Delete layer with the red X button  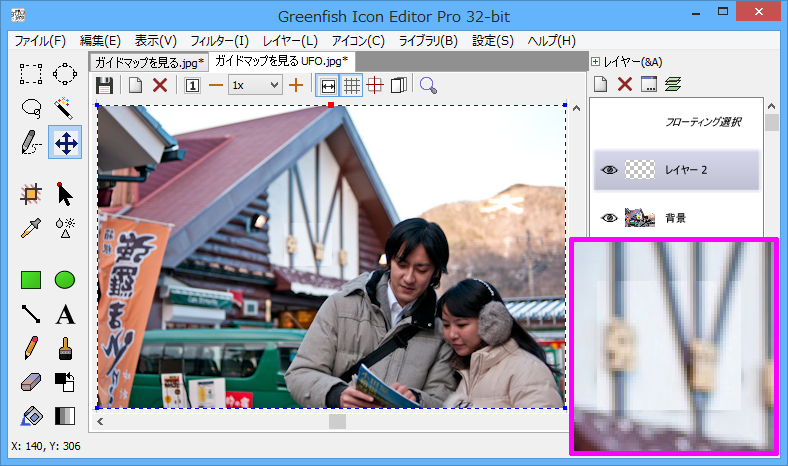point(625,84)
